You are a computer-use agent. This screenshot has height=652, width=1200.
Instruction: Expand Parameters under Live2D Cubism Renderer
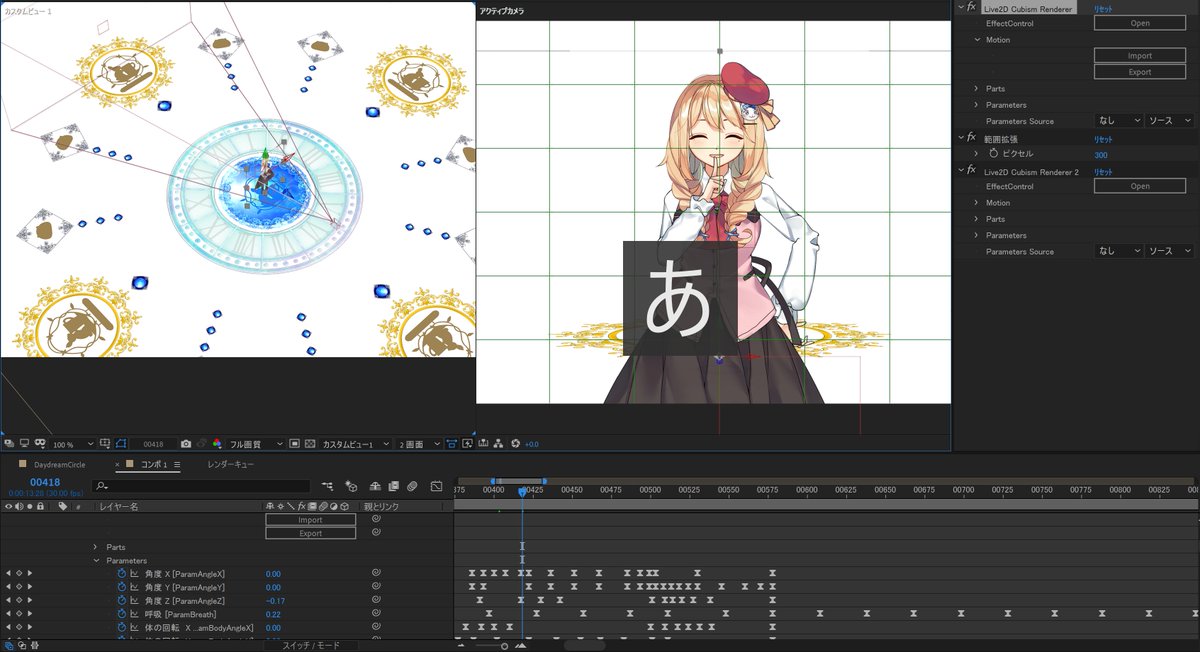coord(977,105)
